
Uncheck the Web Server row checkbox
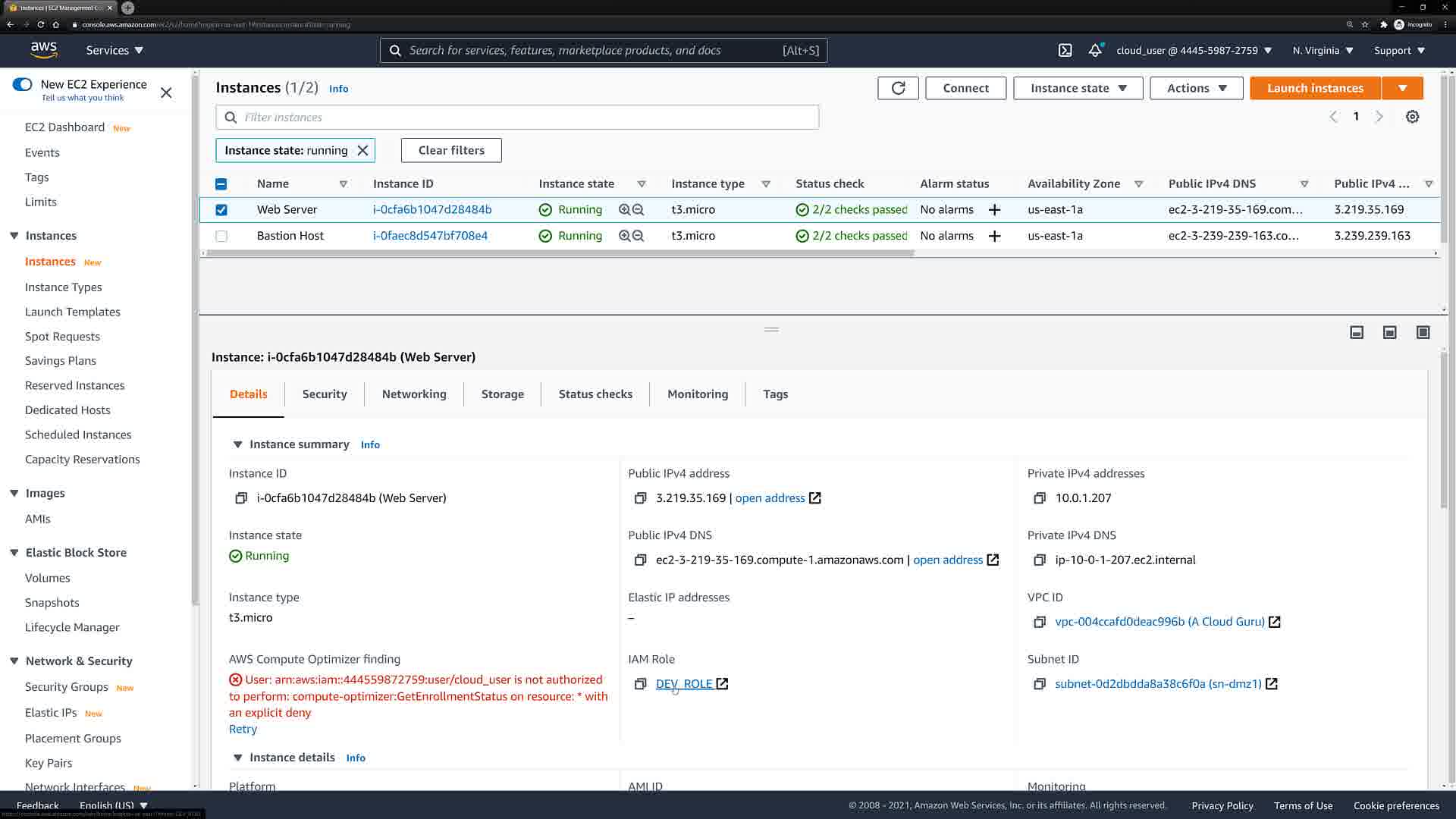pos(221,210)
